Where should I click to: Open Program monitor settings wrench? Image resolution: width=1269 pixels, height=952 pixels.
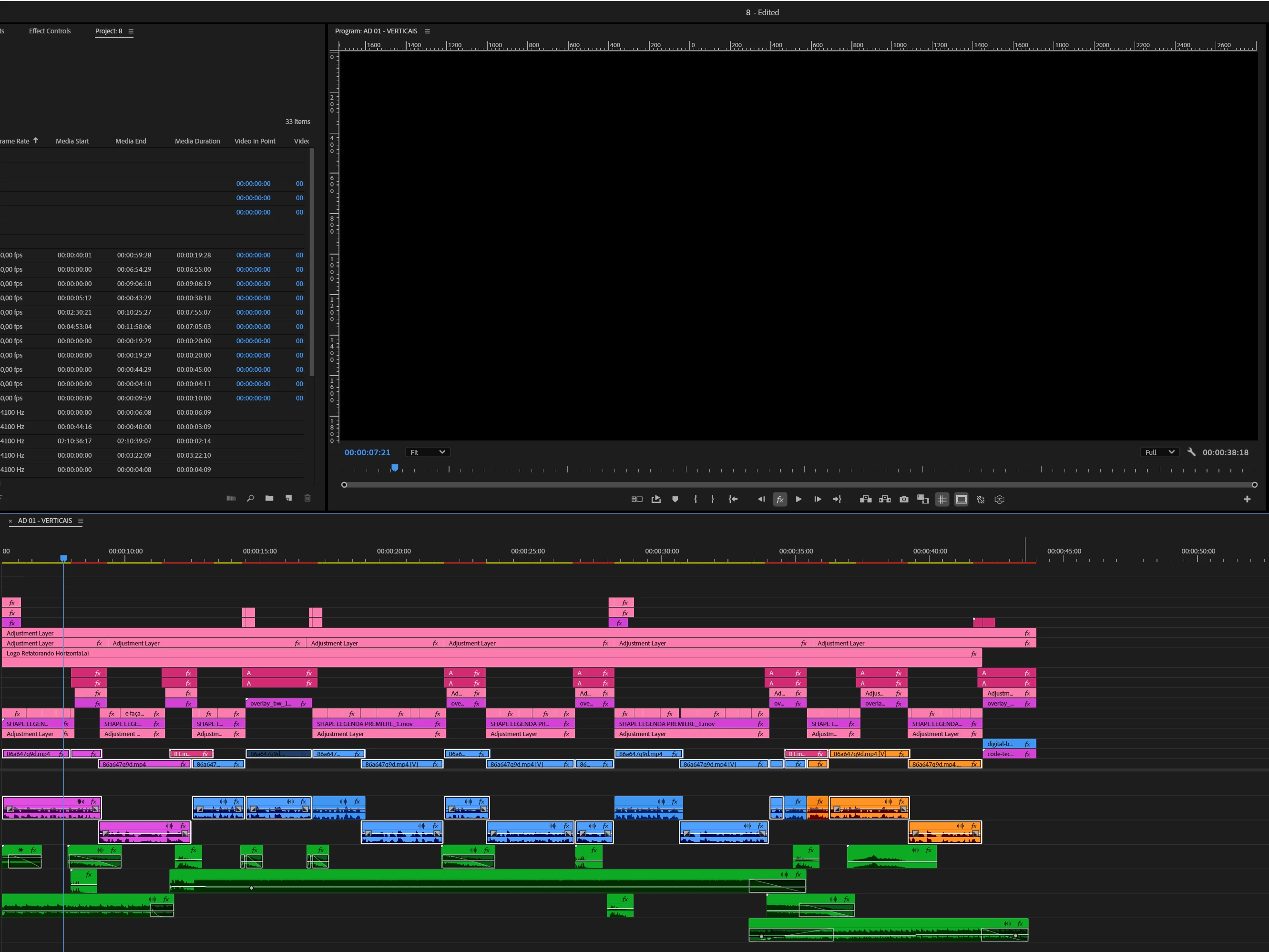pyautogui.click(x=1192, y=451)
